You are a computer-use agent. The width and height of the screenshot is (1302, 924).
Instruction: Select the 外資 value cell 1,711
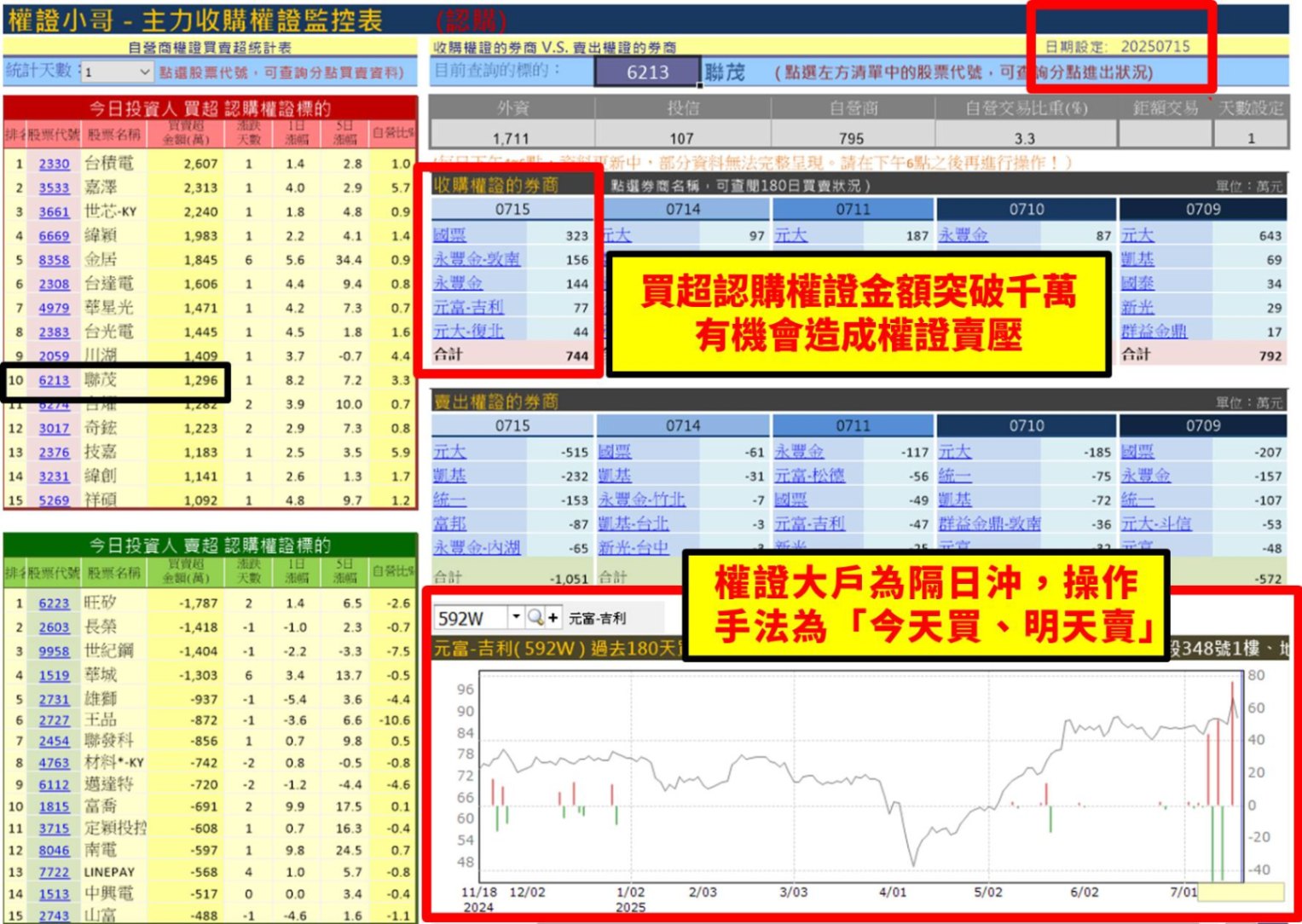511,137
